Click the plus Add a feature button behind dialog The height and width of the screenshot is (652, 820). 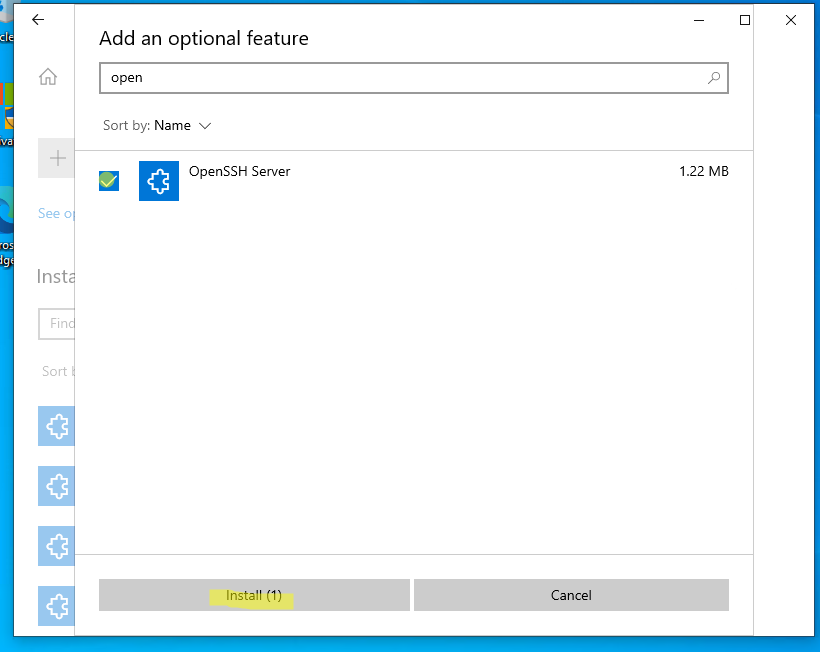pos(56,158)
